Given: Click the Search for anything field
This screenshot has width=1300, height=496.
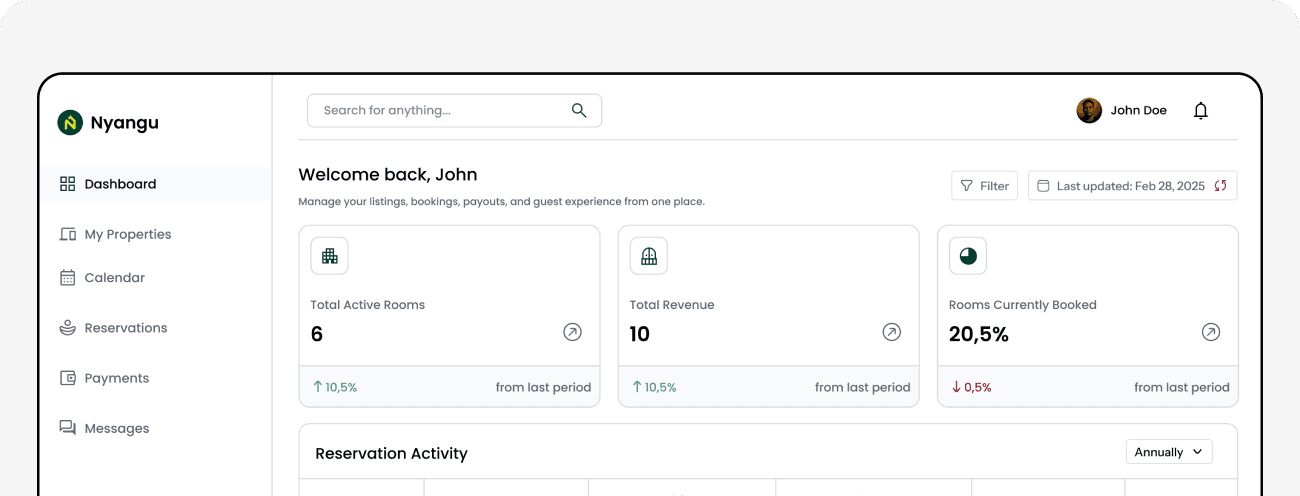Looking at the screenshot, I should click(440, 111).
